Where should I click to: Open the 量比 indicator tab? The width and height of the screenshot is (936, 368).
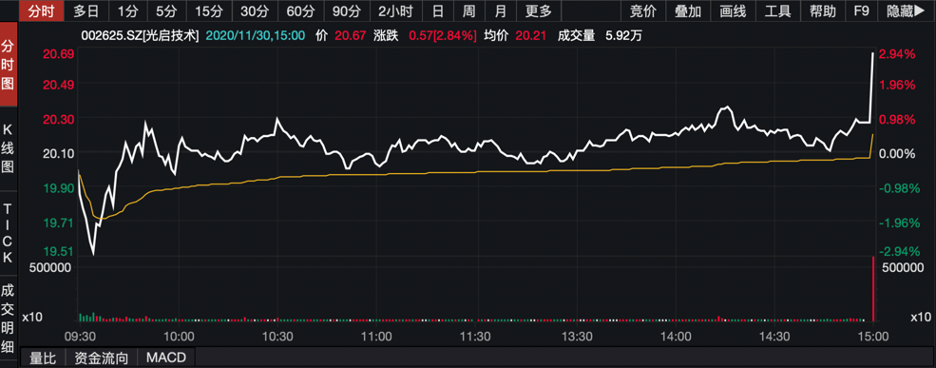pyautogui.click(x=42, y=358)
